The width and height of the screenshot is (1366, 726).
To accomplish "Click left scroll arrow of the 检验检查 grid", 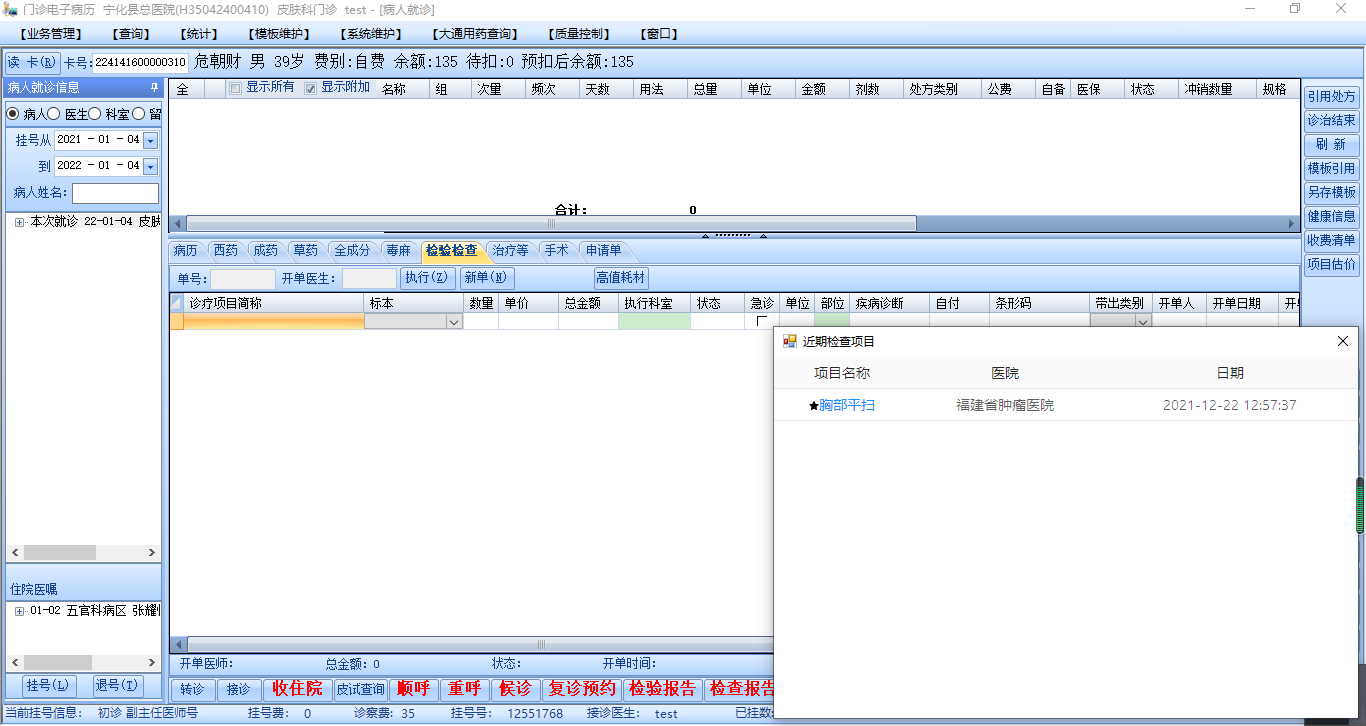I will pos(178,645).
